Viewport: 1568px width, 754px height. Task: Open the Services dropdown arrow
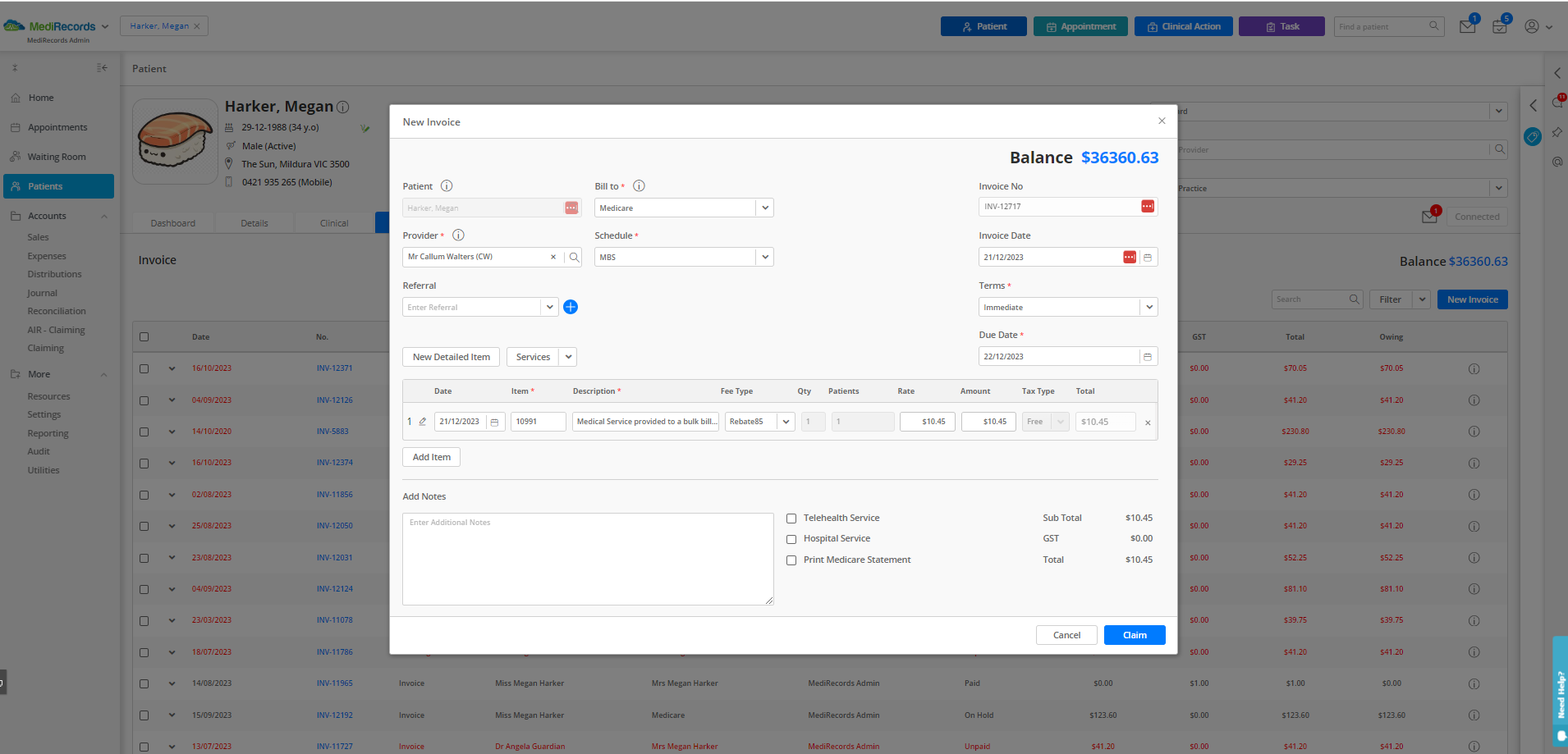pyautogui.click(x=568, y=357)
